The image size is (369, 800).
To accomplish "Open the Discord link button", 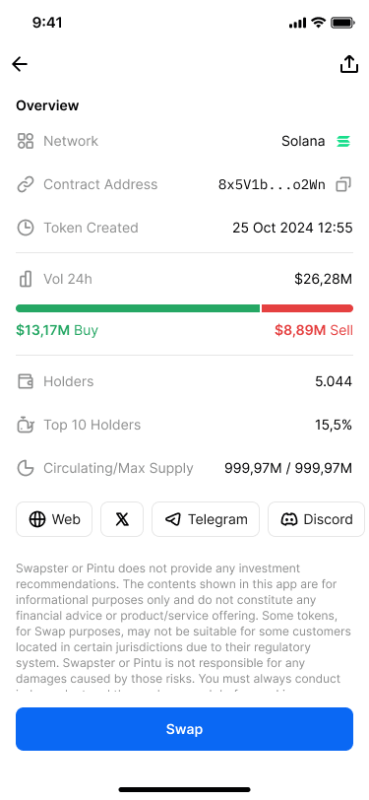I will [x=316, y=519].
